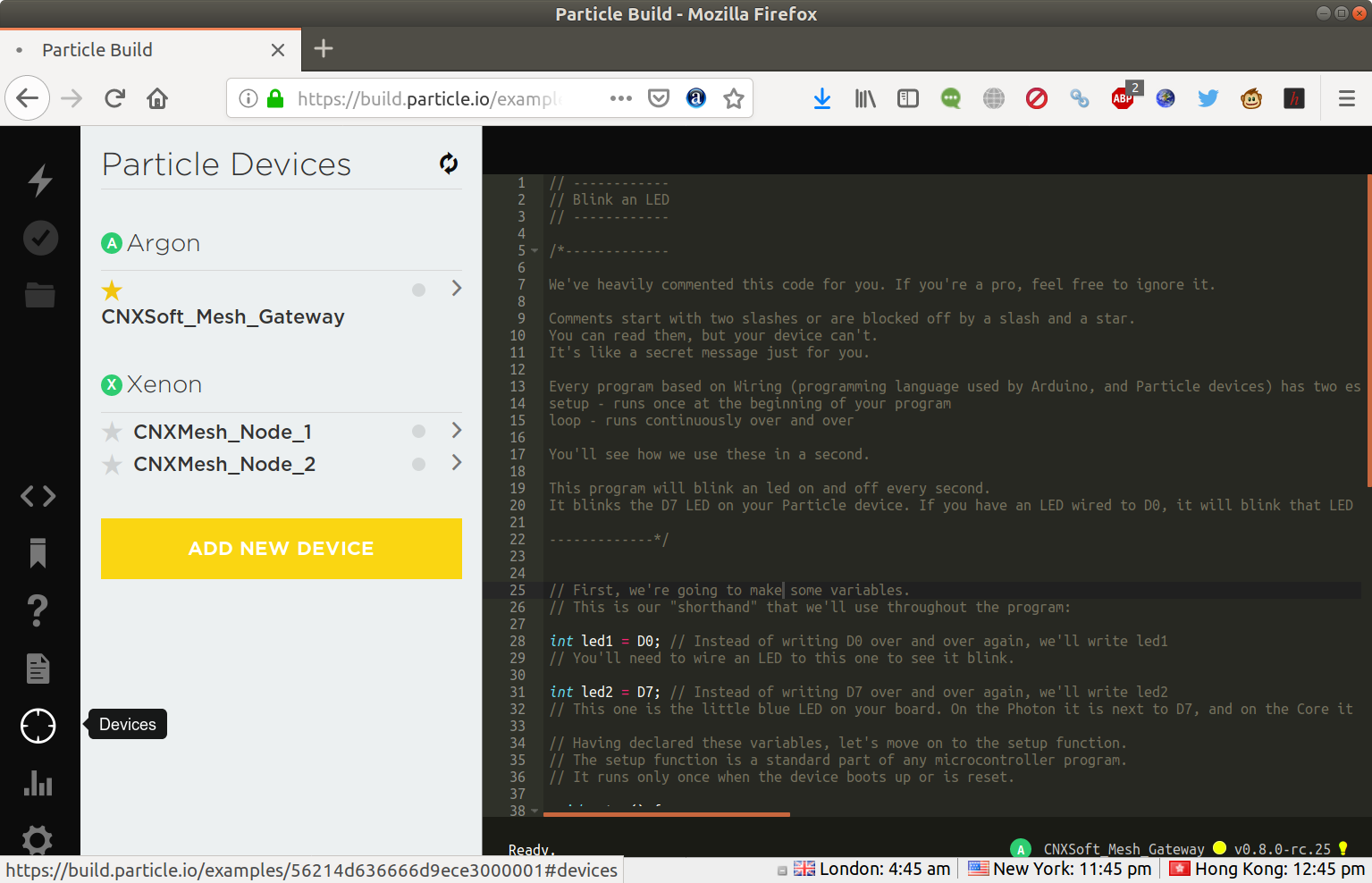Click the Verify checkmark icon
This screenshot has height=883, width=1372.
40,238
